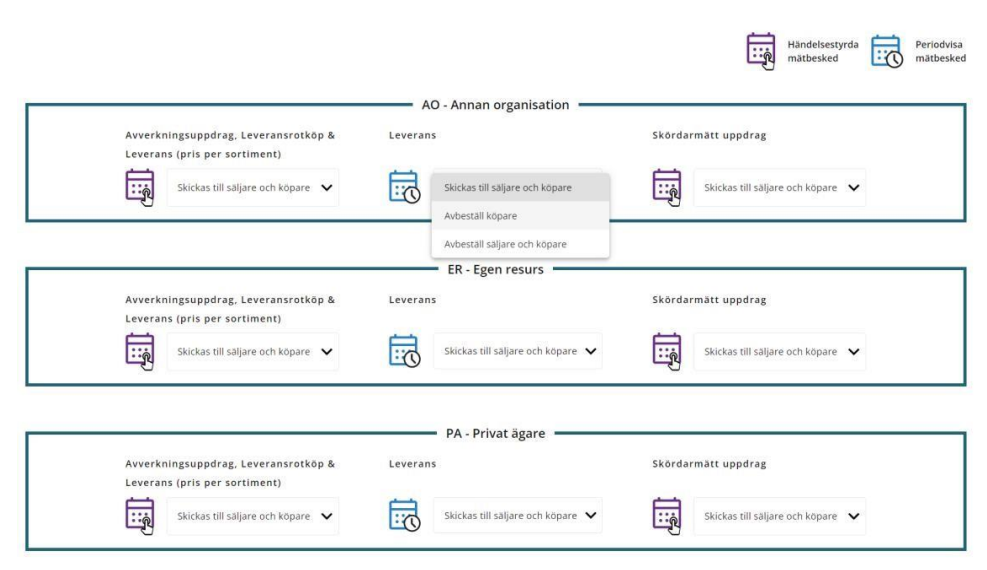Open PA Avverkningsuppdrag dropdown
Image resolution: width=987 pixels, height=570 pixels.
pyautogui.click(x=253, y=516)
